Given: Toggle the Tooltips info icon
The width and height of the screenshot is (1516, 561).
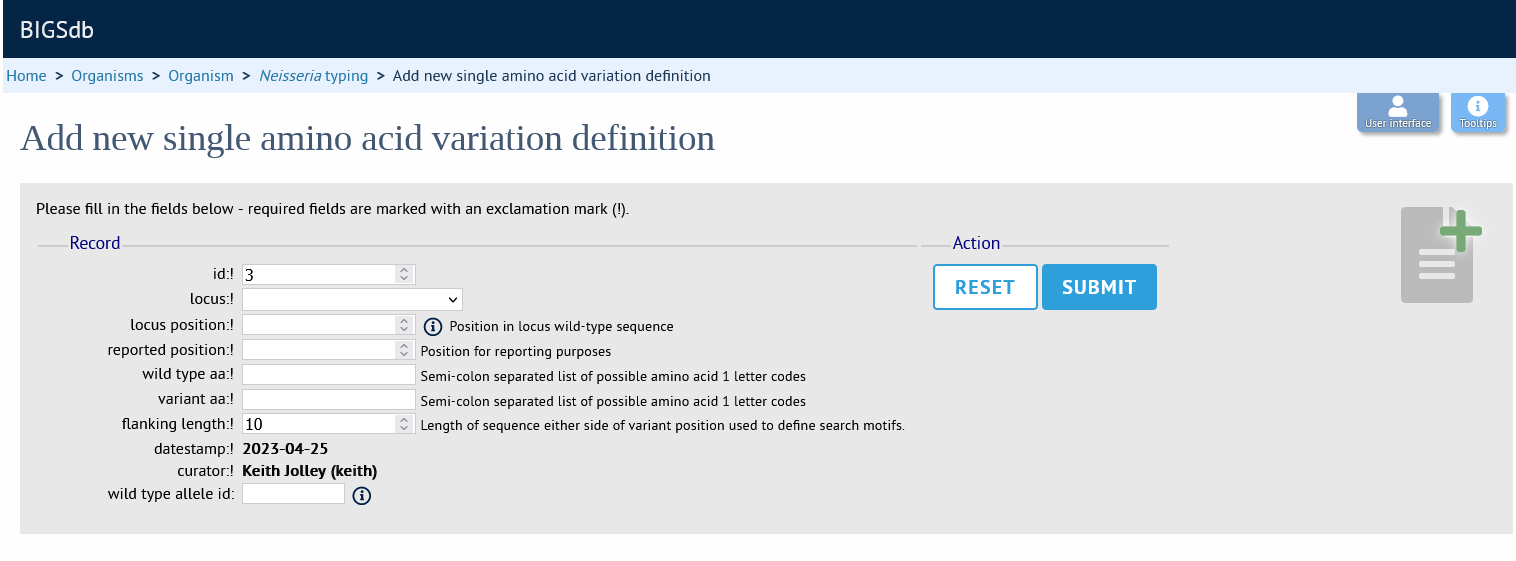Looking at the screenshot, I should click(1478, 113).
